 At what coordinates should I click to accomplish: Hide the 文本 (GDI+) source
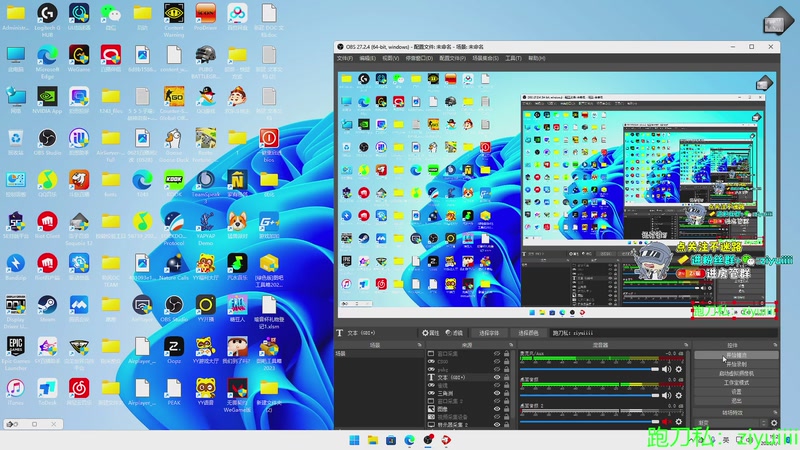(497, 377)
